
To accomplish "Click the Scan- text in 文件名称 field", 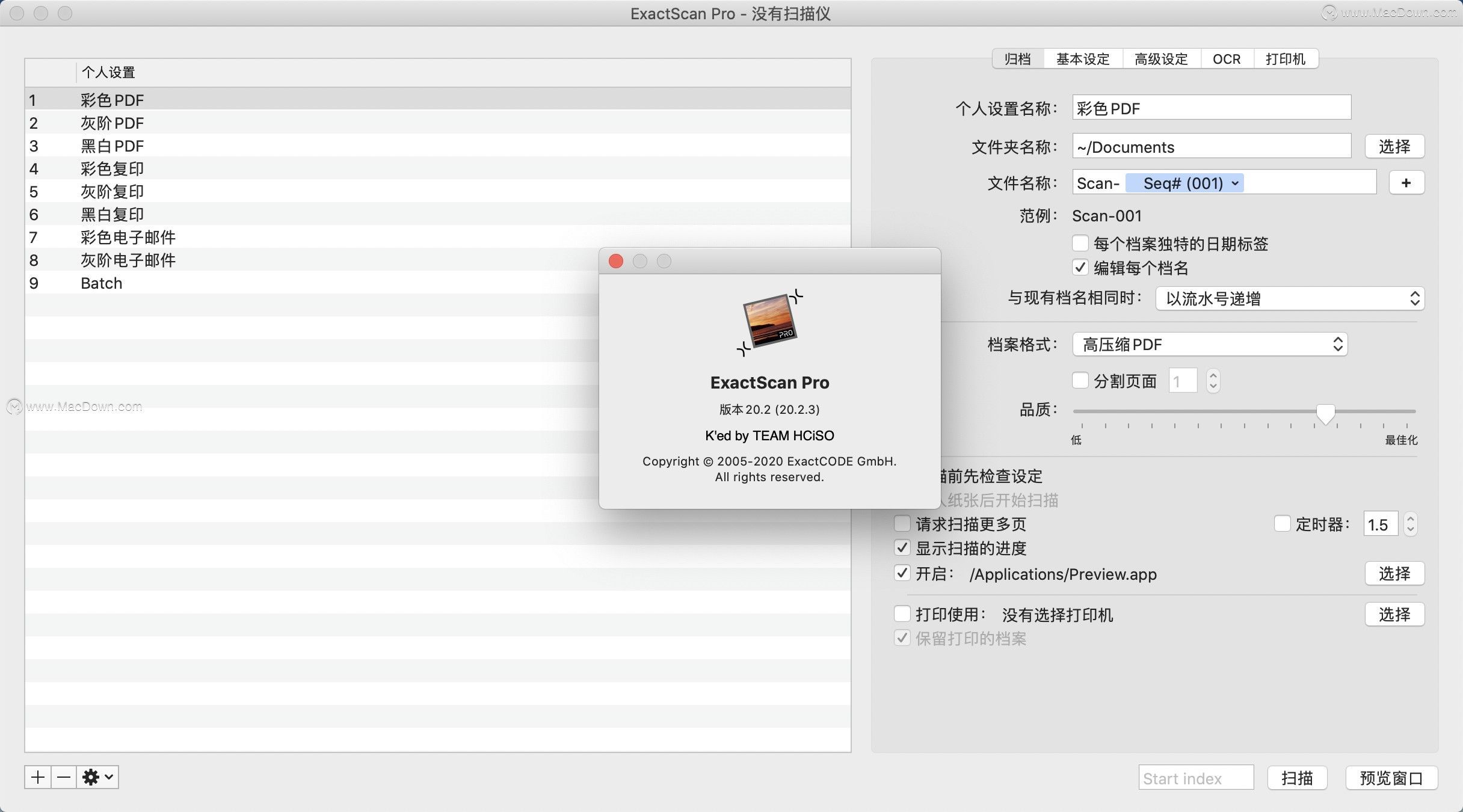I will click(1098, 183).
